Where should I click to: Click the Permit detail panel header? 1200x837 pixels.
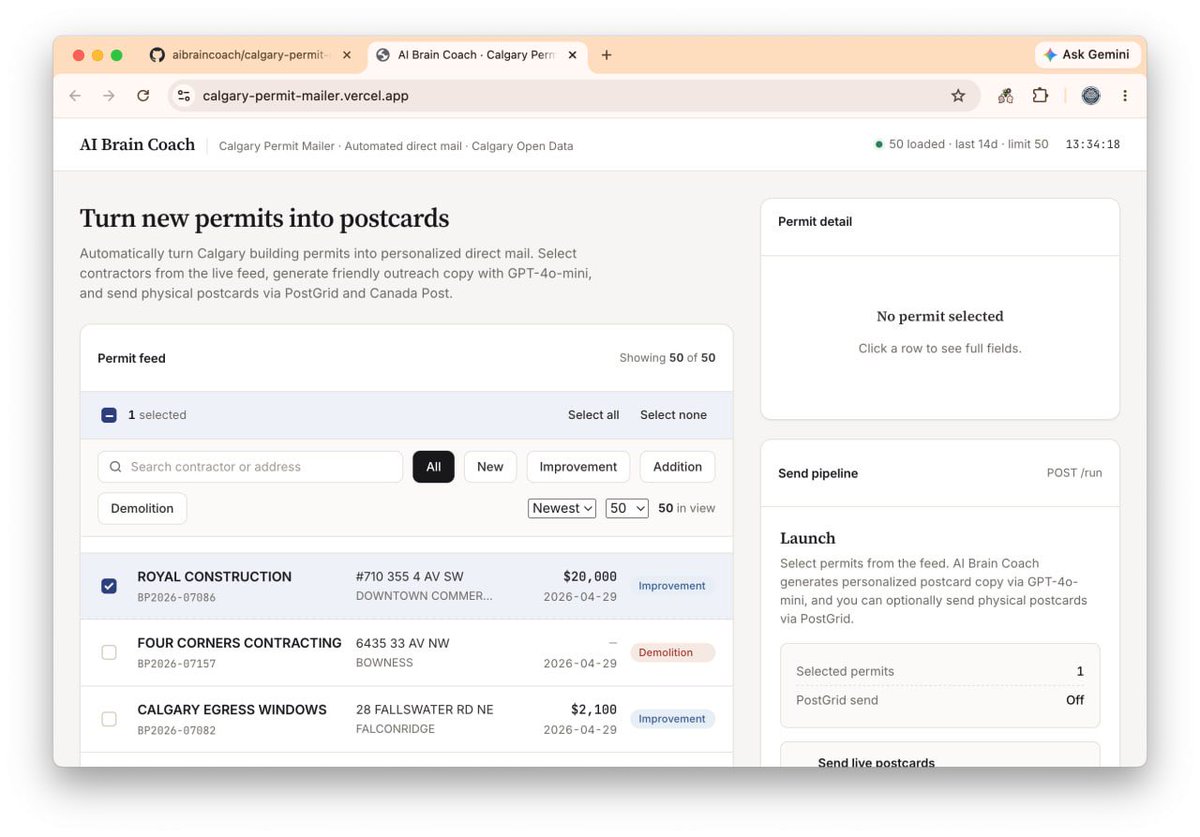[x=940, y=227]
